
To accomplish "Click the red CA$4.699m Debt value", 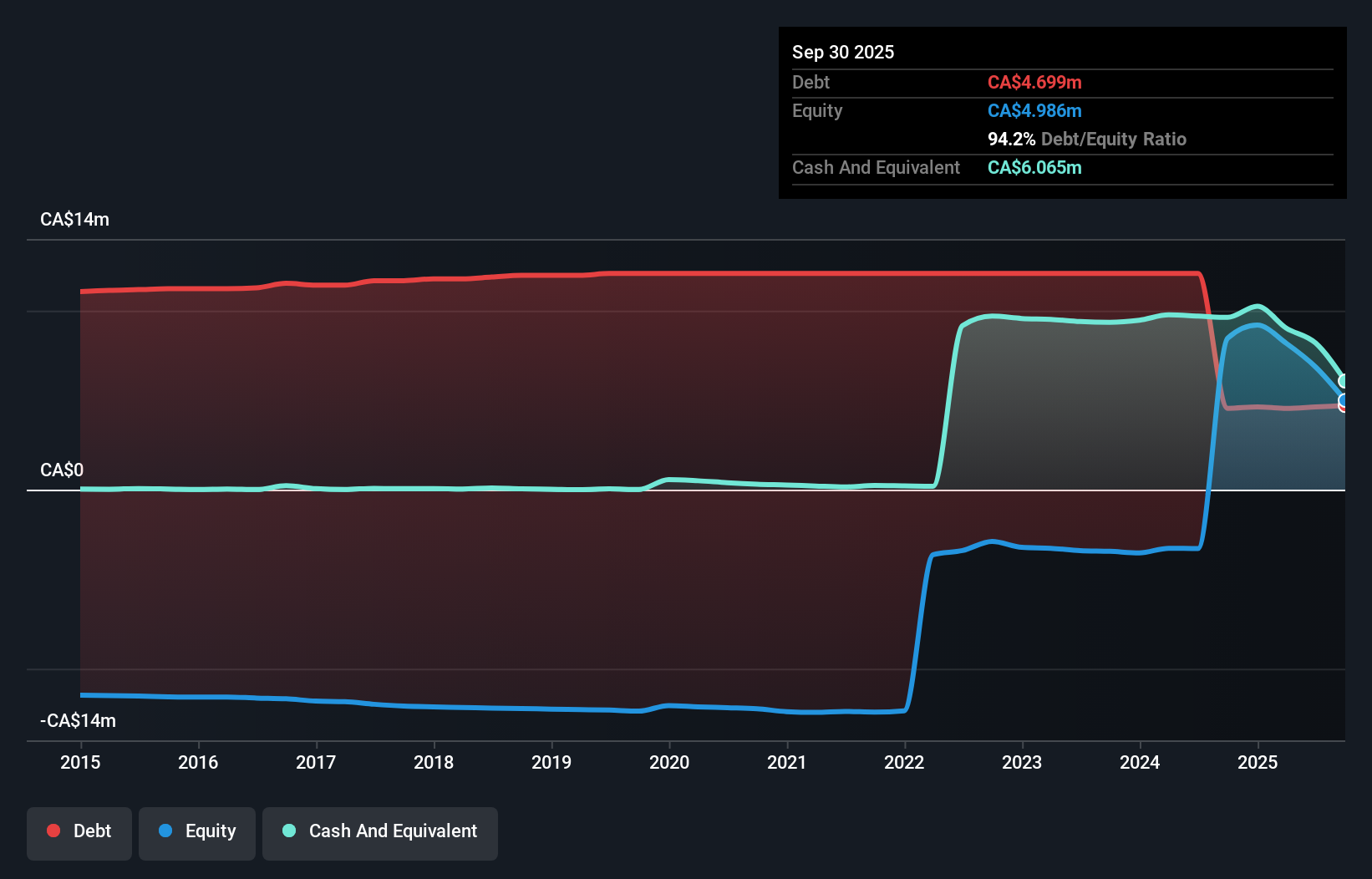I will [1035, 82].
